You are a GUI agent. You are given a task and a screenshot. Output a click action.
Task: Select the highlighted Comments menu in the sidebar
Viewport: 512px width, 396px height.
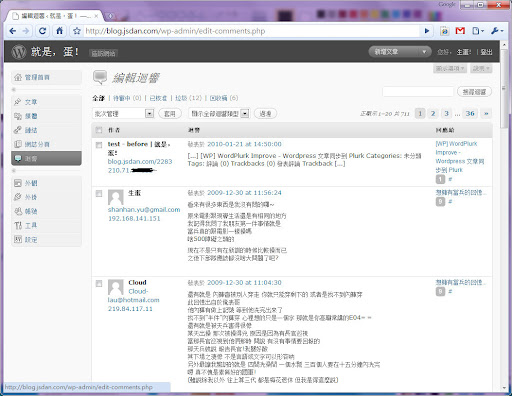[46, 158]
